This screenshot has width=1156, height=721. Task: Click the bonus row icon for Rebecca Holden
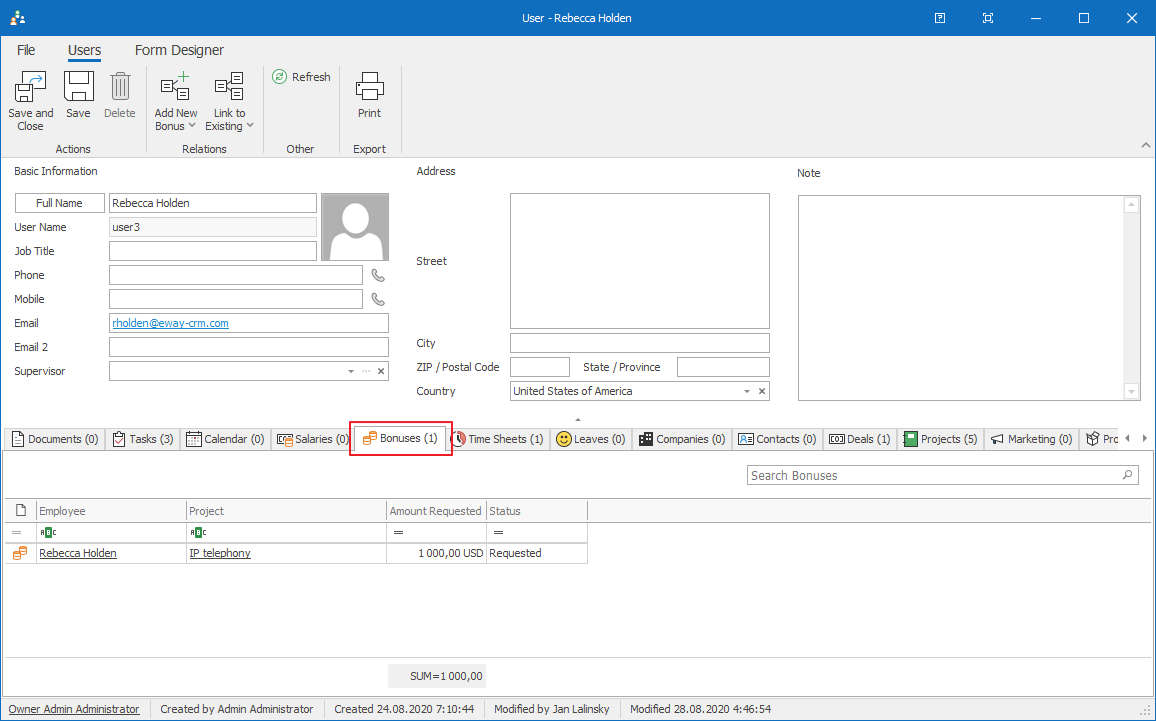[20, 553]
